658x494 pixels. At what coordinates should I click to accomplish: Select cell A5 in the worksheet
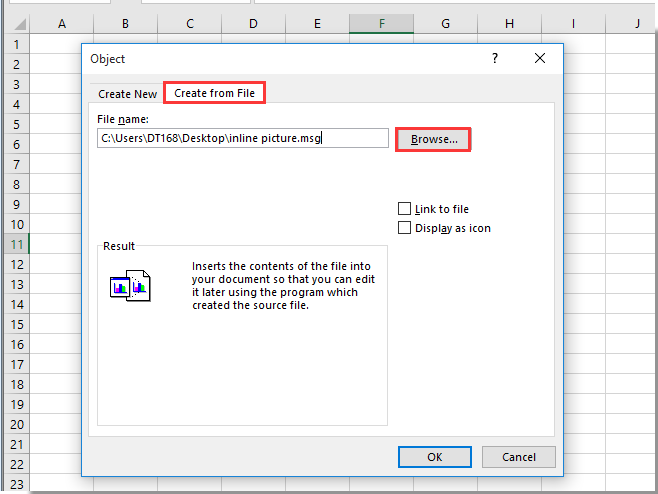click(62, 124)
